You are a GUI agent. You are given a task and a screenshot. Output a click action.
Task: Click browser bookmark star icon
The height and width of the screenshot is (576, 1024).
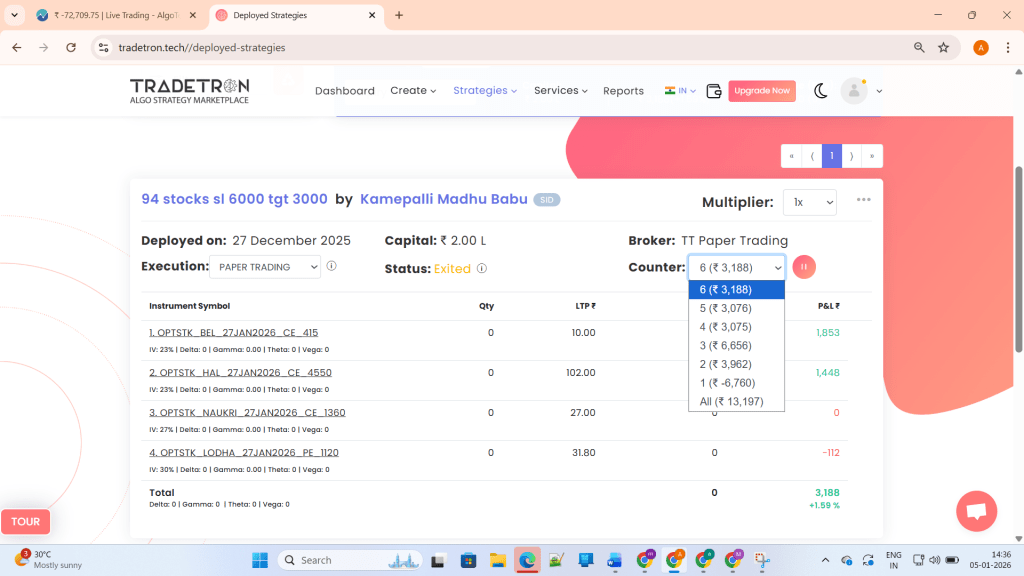tap(943, 47)
